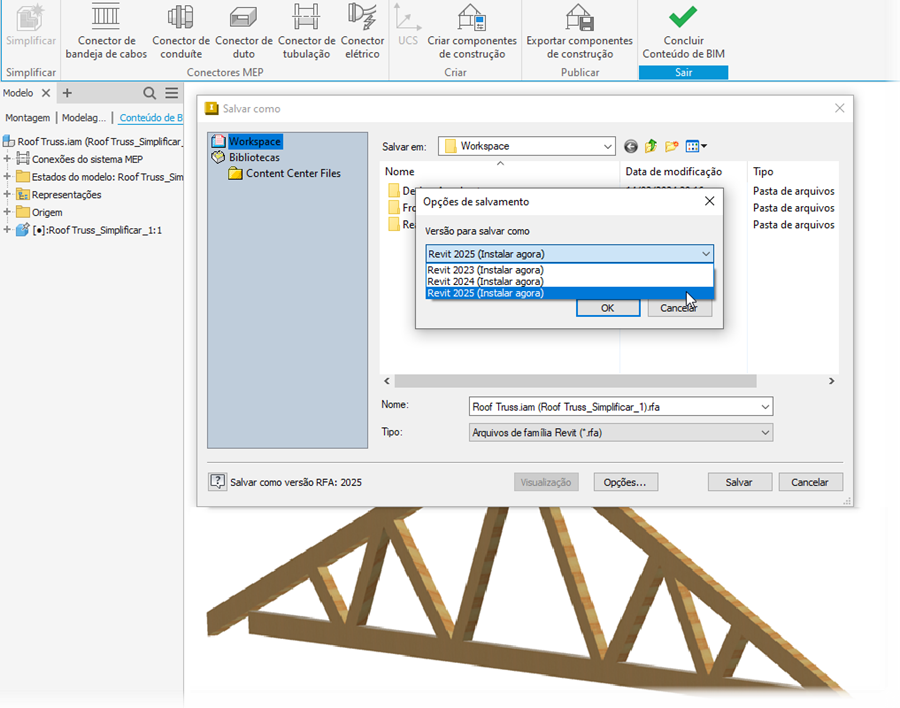Click OK in Opções de salvamento

(608, 308)
